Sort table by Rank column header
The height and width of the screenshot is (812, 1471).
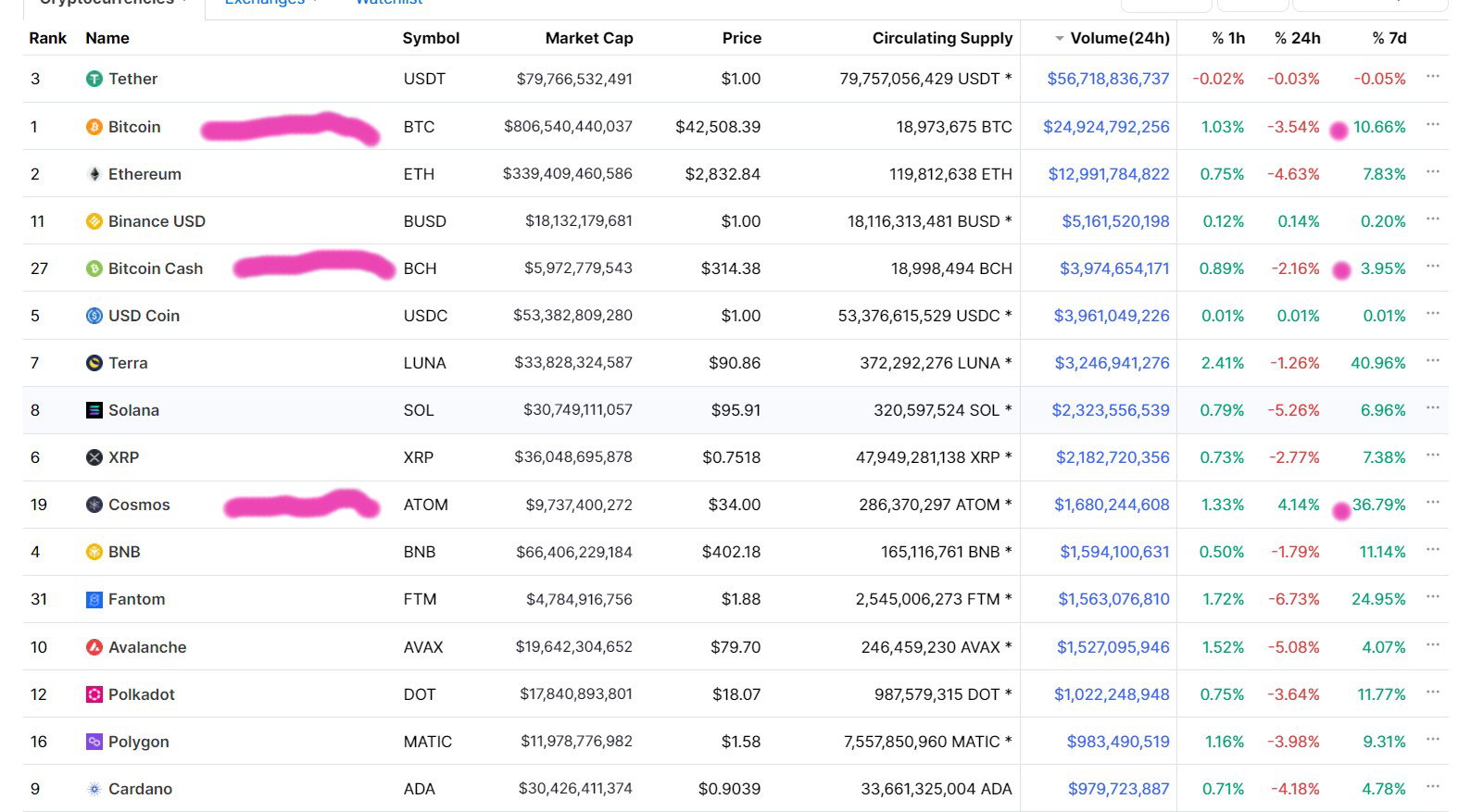point(47,38)
